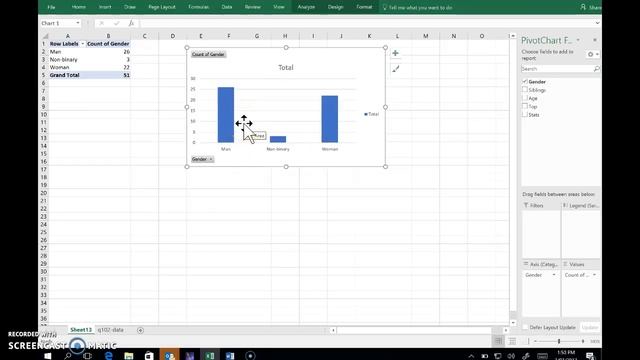Open the Gender item dropdown in Axis area
Screen dimensions: 640x360
554,275
